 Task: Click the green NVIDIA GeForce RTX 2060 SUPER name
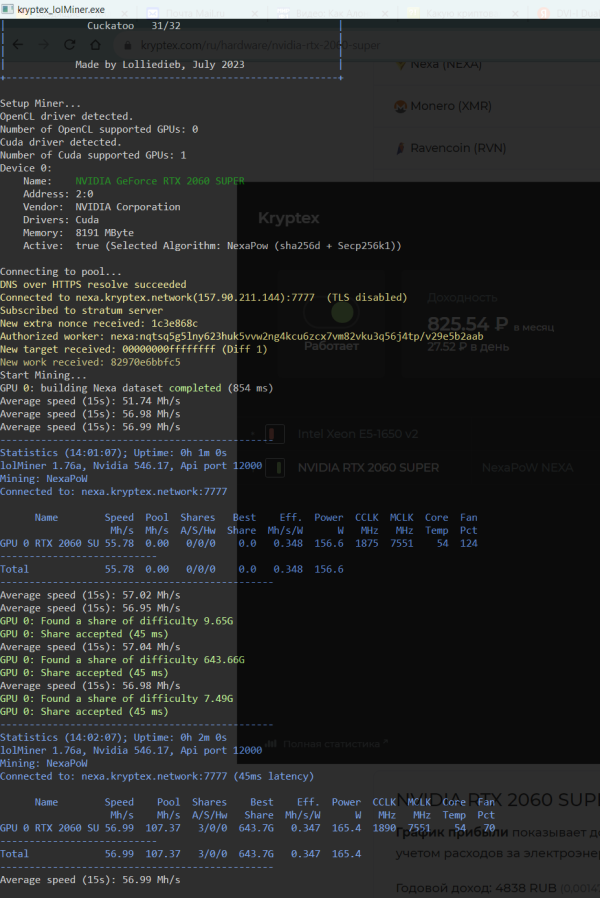pyautogui.click(x=160, y=181)
